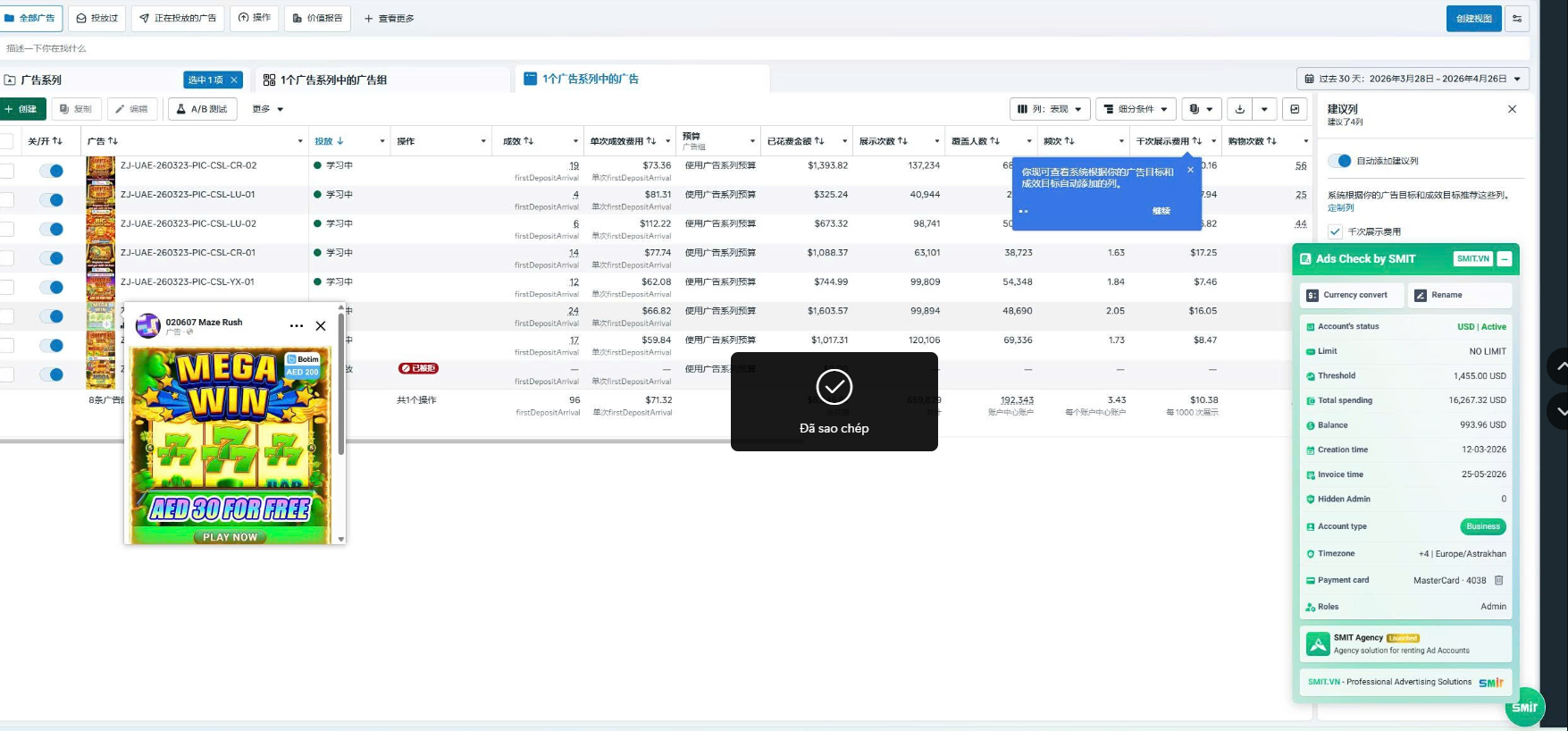Click the Rename tool in Ads Check
Screen dimensions: 1568x731
1460,295
